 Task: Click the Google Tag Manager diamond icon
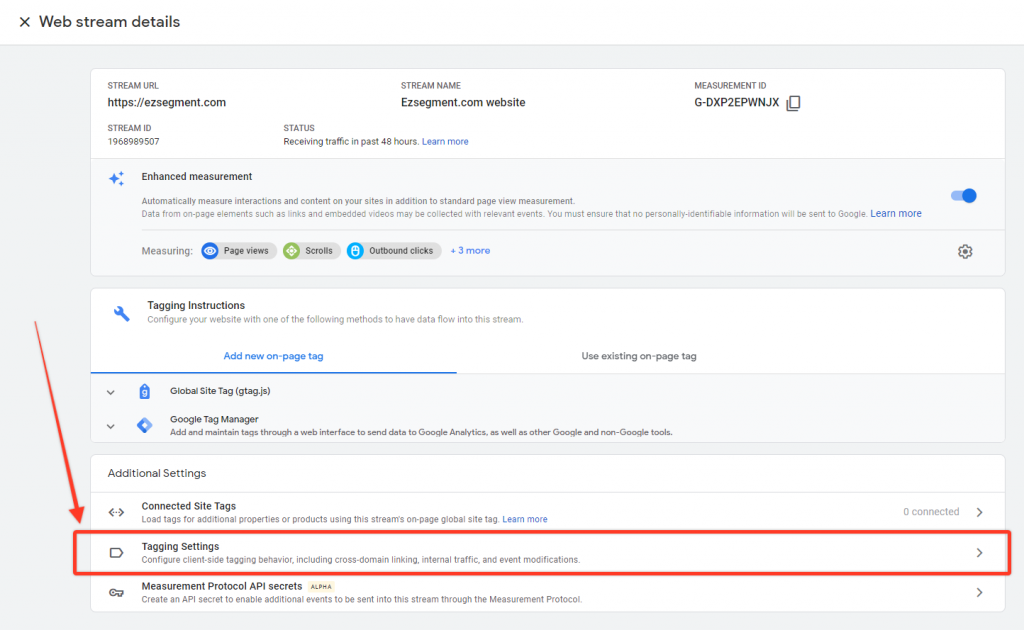click(x=144, y=426)
